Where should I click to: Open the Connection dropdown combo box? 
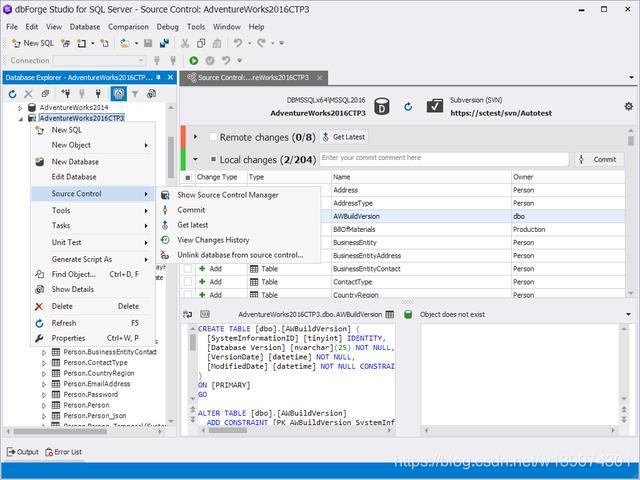[99, 60]
